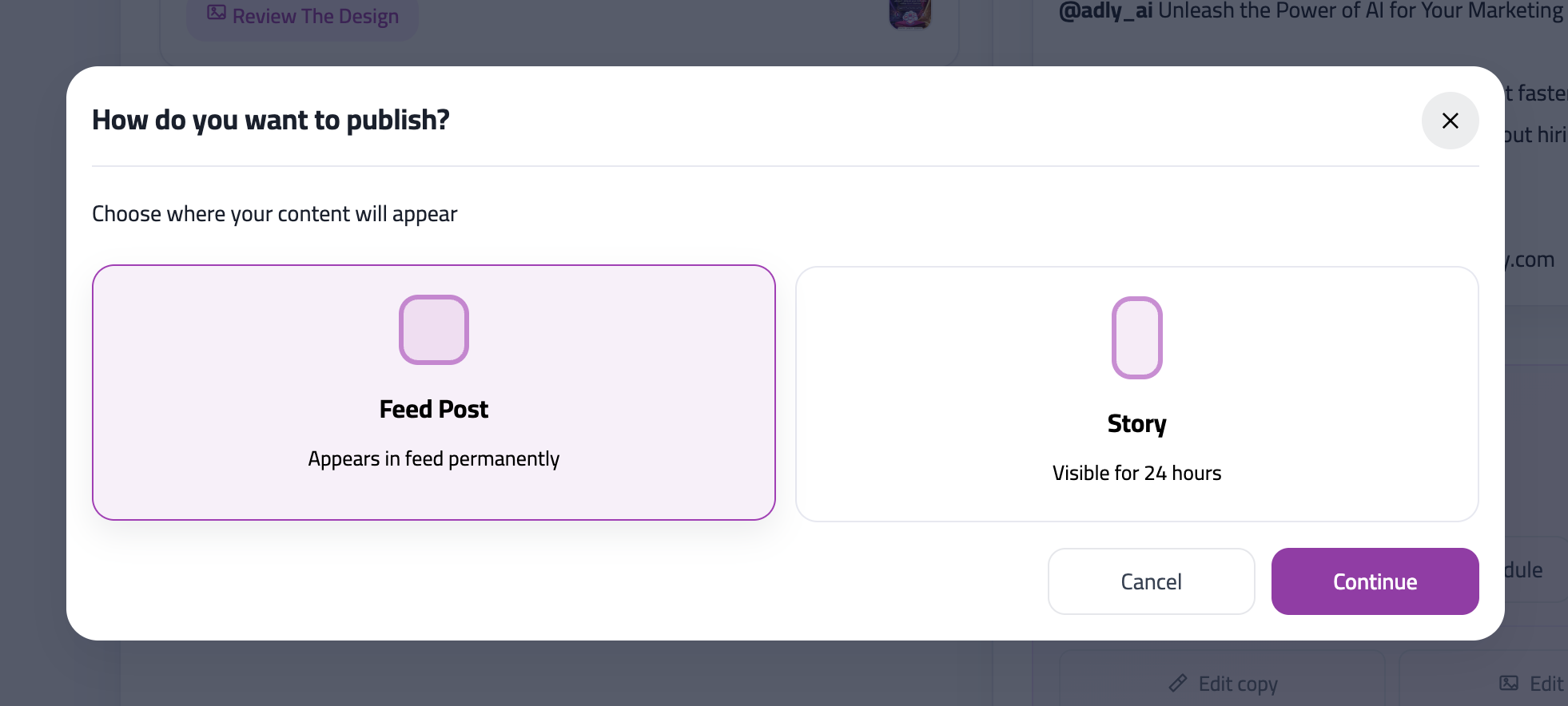Click the pencil icon next to Edit copy
Image resolution: width=1568 pixels, height=706 pixels.
coord(1176,683)
